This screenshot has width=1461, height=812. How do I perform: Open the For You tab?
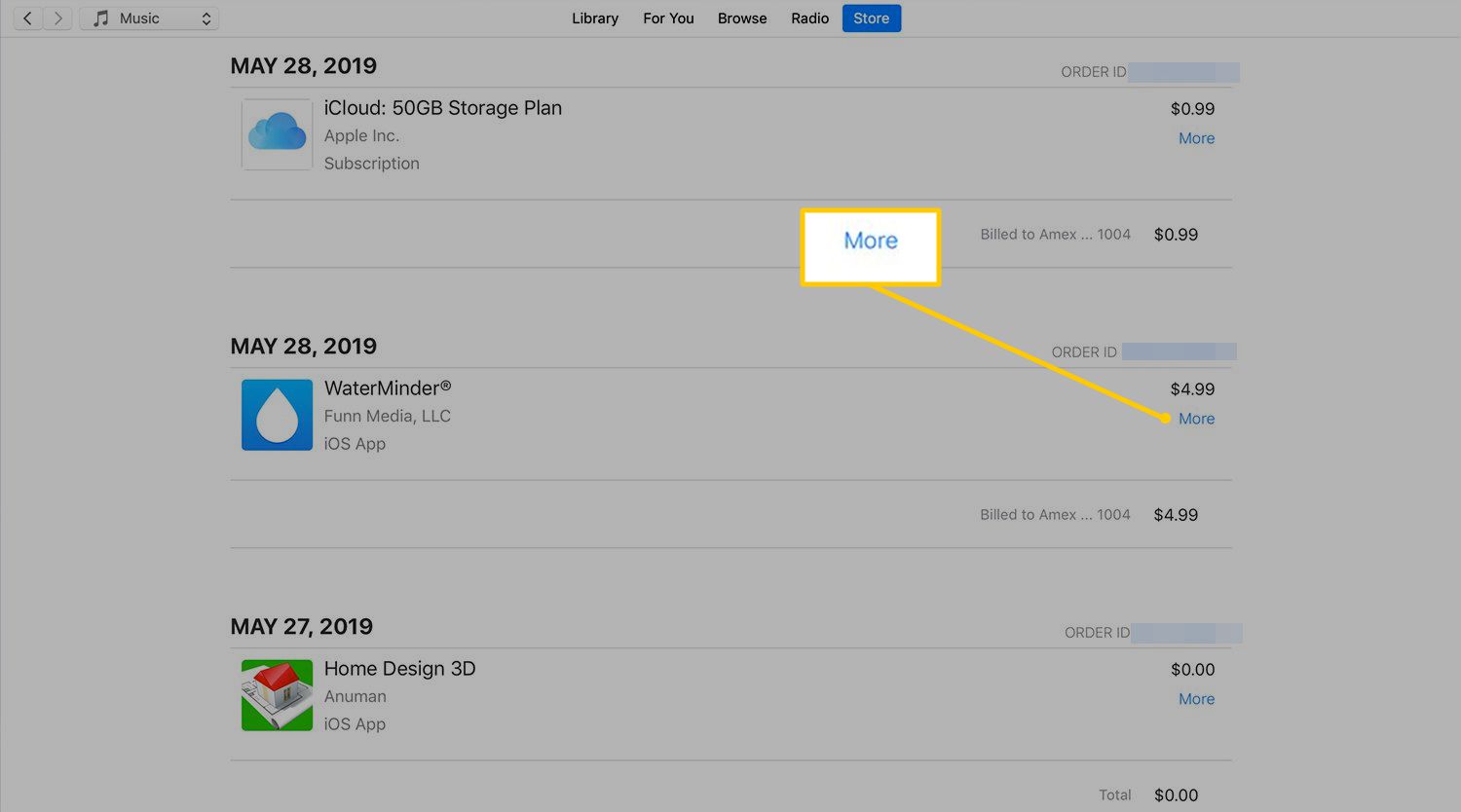click(668, 18)
